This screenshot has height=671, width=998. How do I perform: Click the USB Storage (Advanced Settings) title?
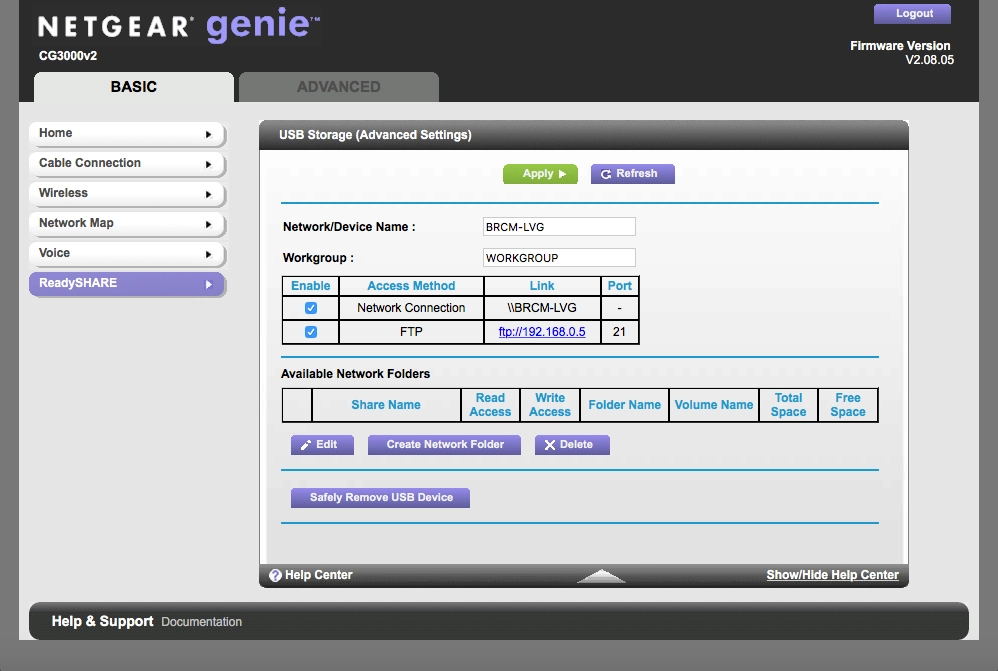pyautogui.click(x=375, y=135)
